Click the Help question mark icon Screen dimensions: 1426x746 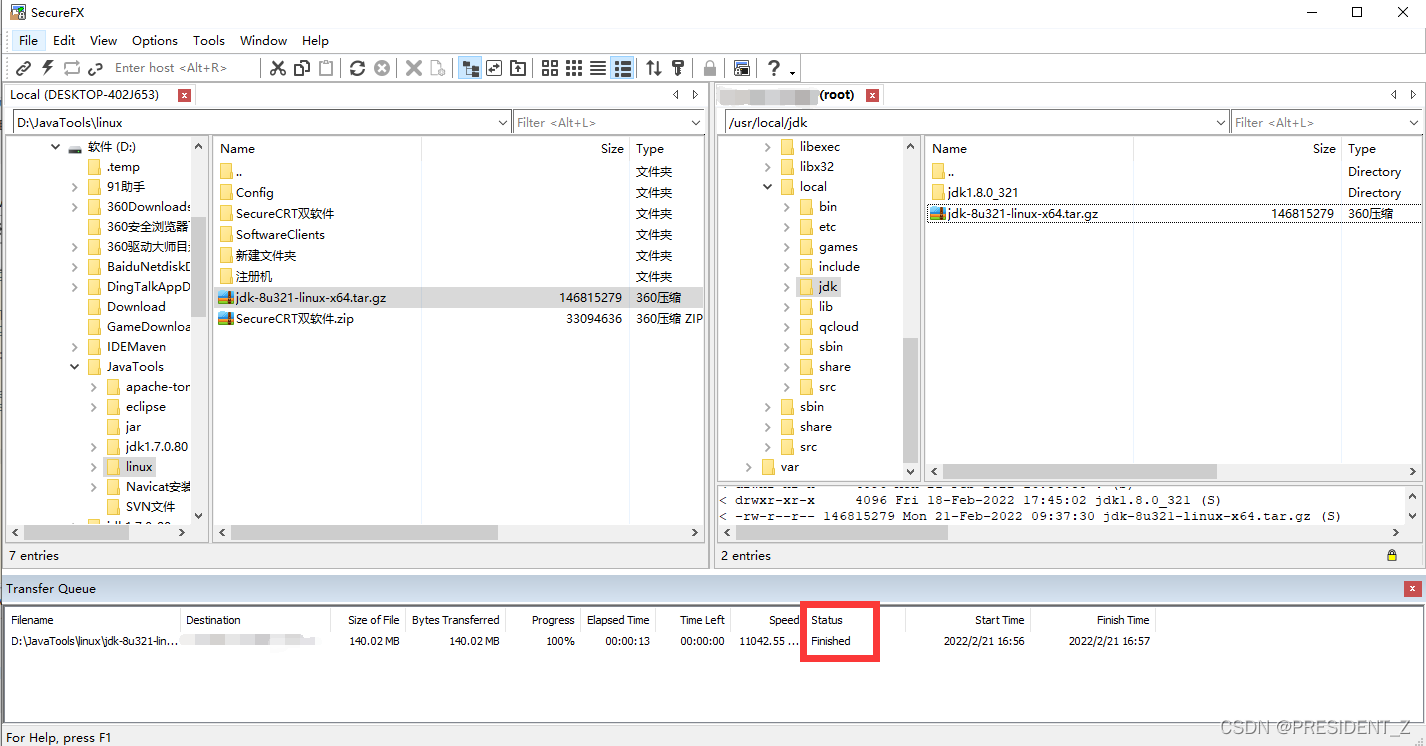click(774, 68)
